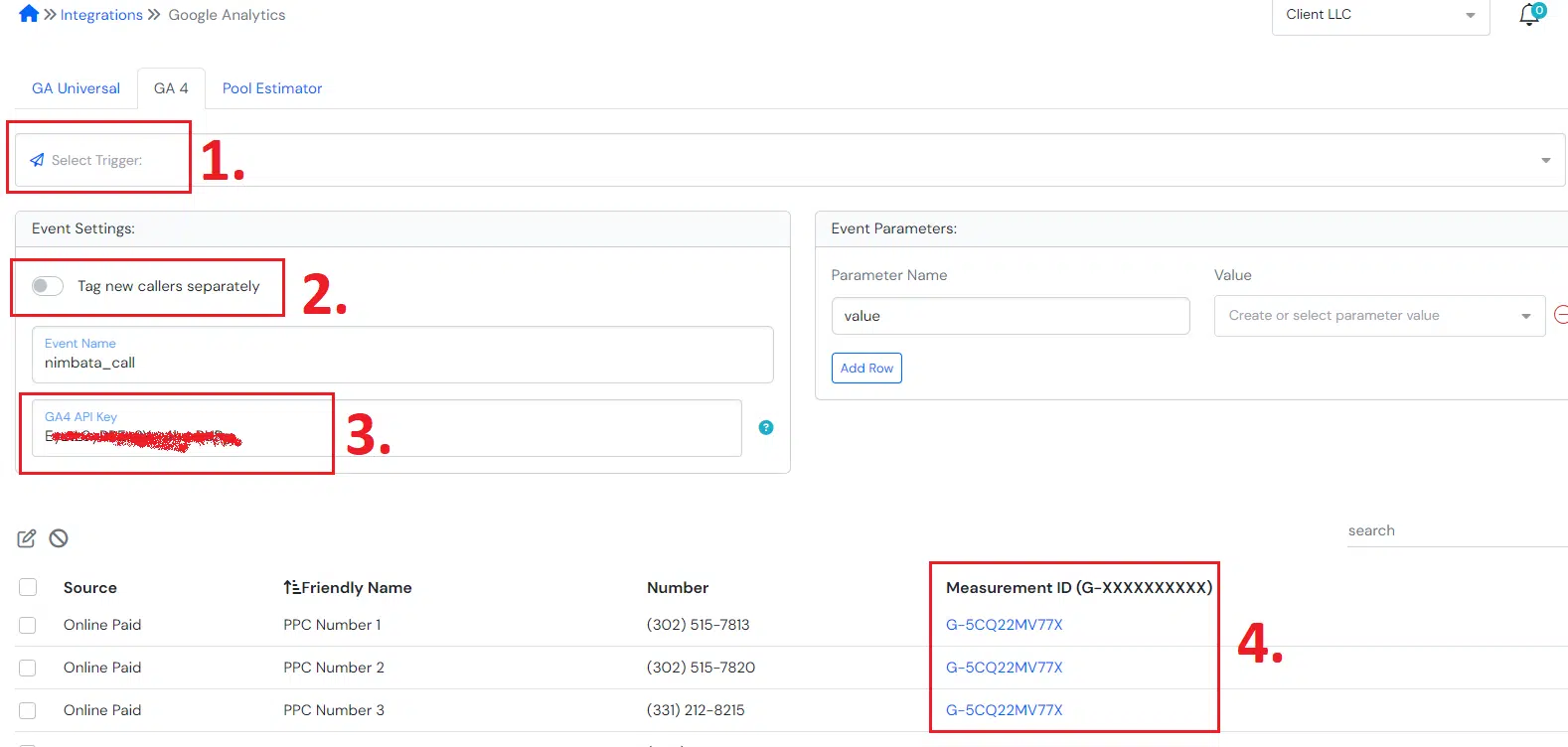
Task: Click the edit pencil icon above table
Action: (x=27, y=538)
